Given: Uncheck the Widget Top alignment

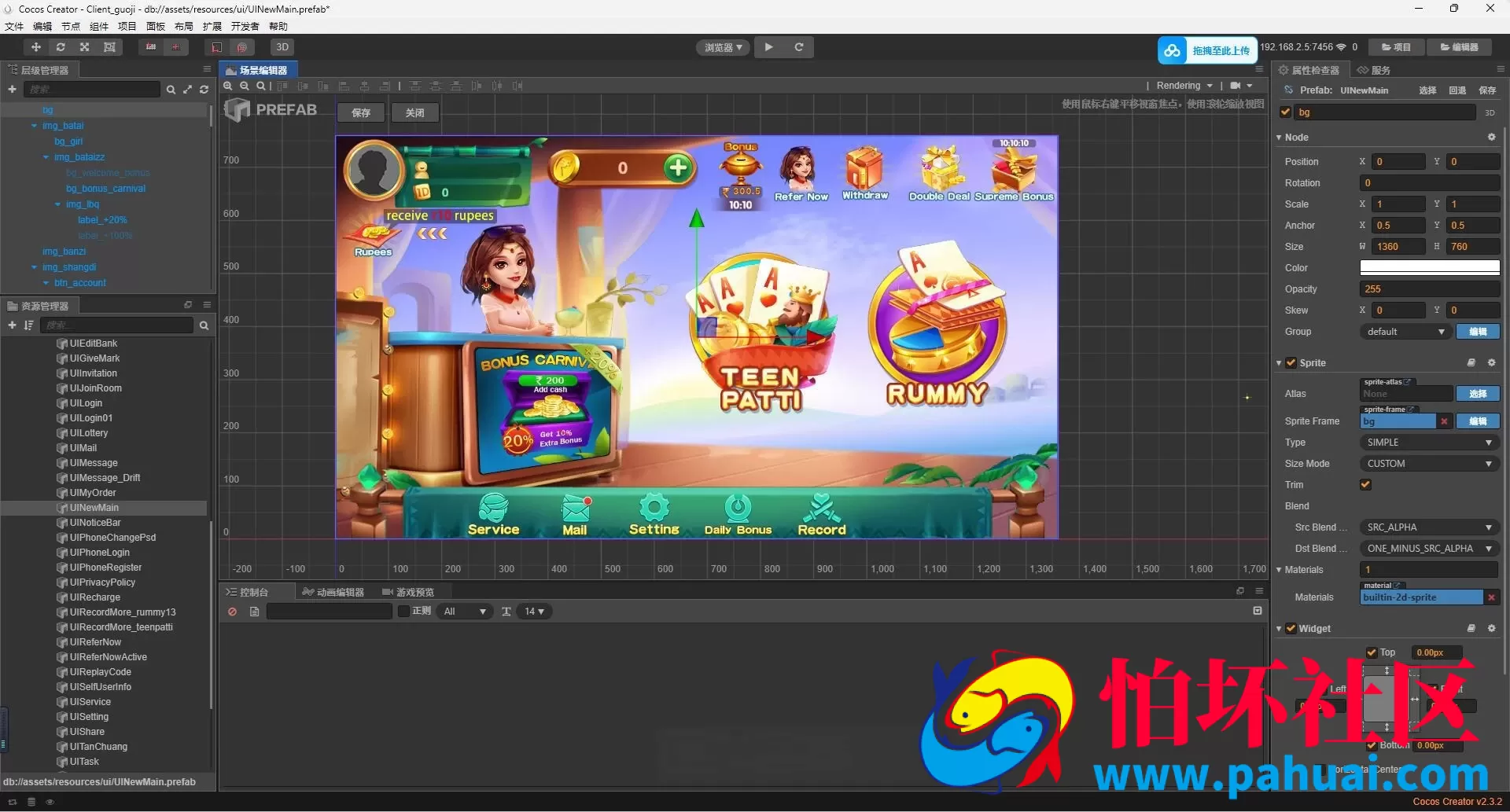Looking at the screenshot, I should pyautogui.click(x=1372, y=652).
